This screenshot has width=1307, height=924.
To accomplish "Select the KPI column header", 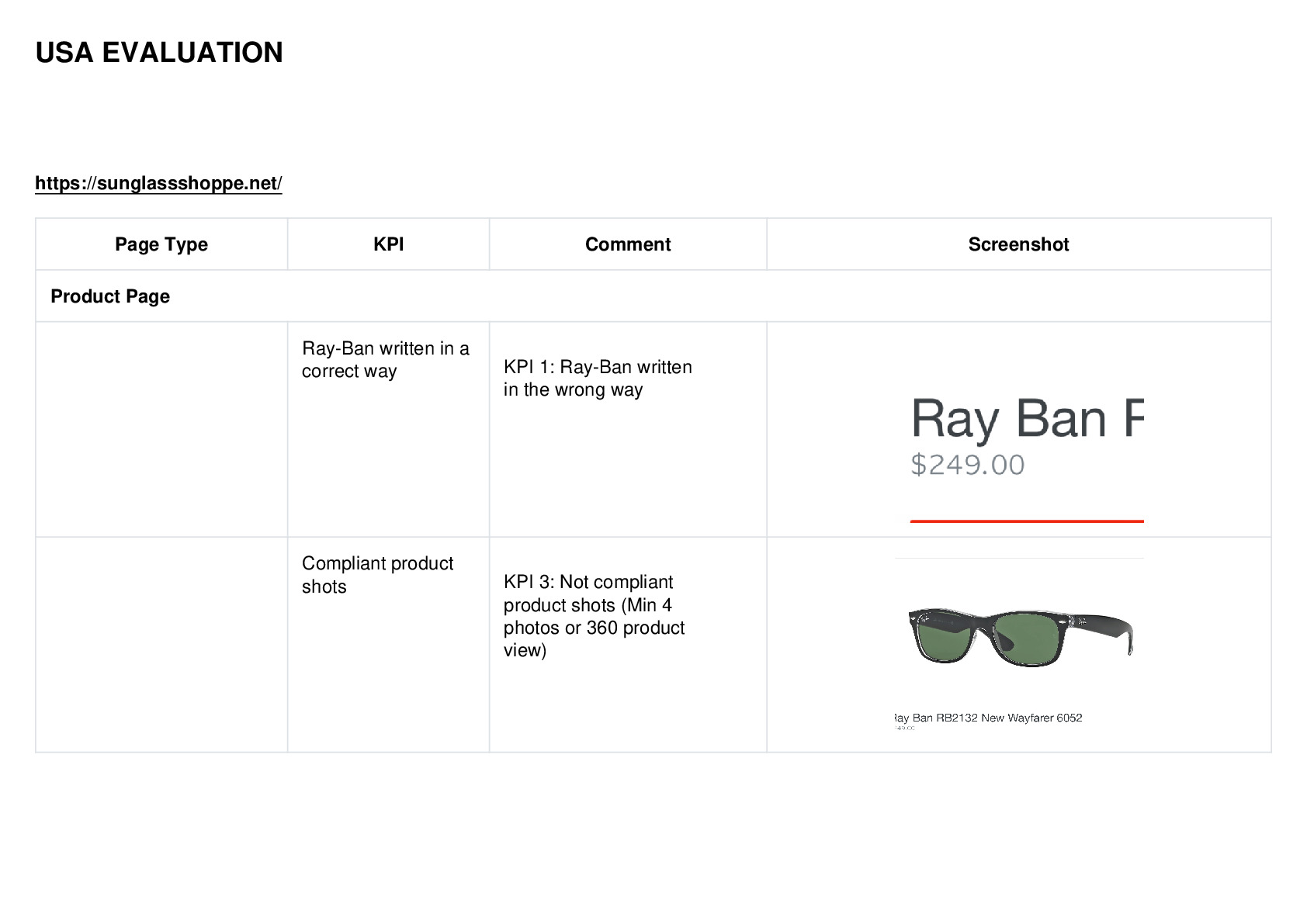I will (x=388, y=244).
